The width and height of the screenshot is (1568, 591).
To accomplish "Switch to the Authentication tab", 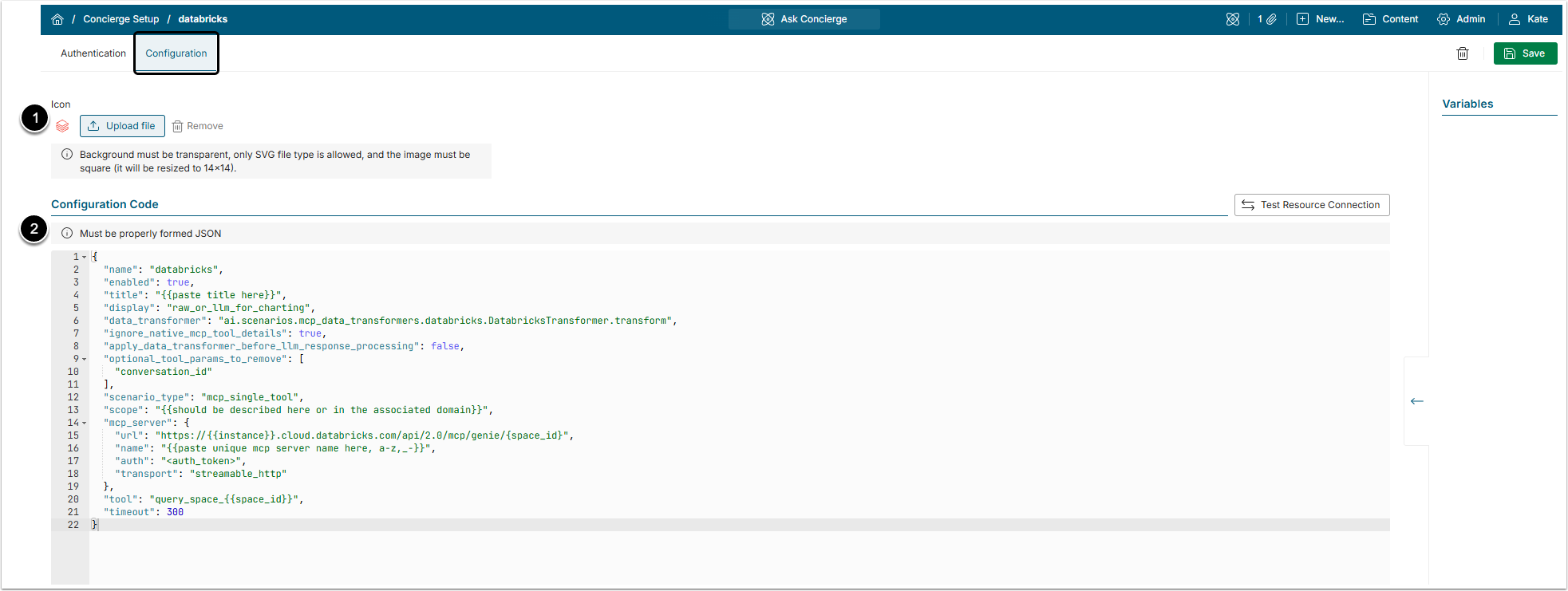I will 93,53.
